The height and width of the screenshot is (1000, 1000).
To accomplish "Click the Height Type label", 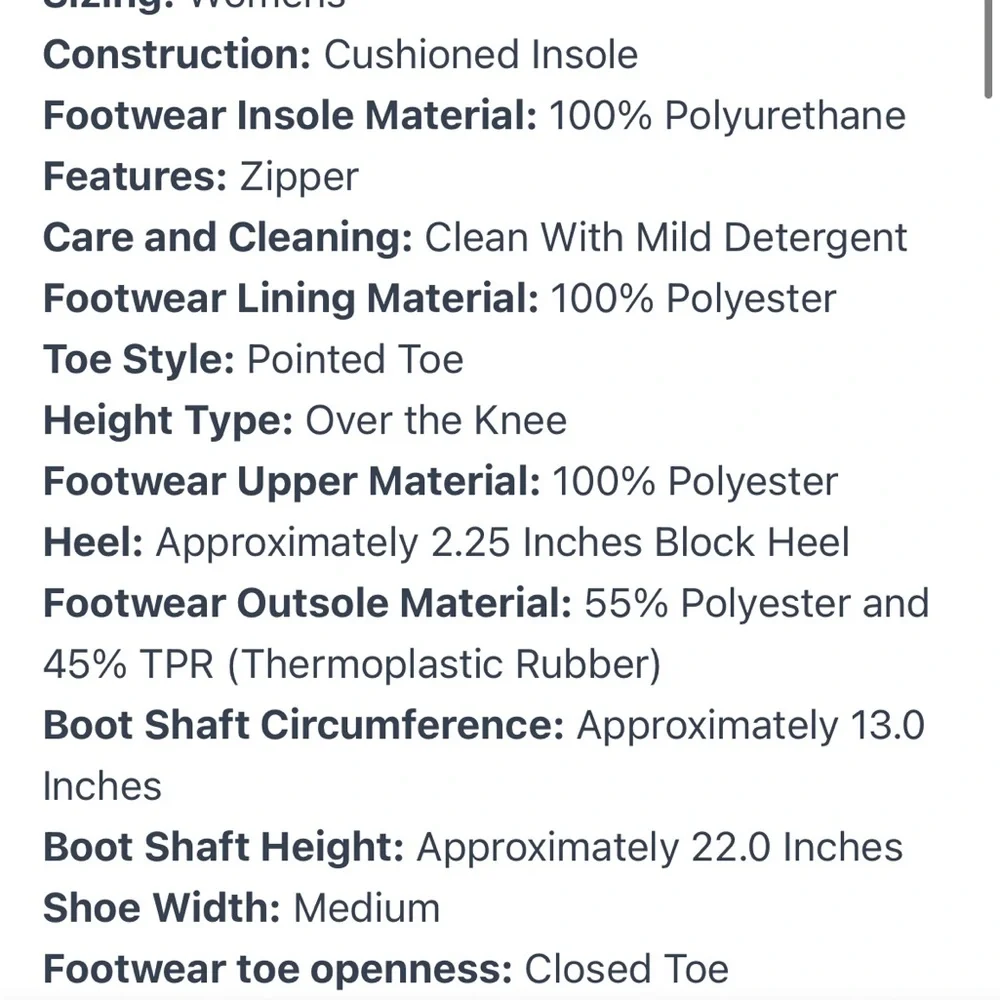I will [x=168, y=421].
